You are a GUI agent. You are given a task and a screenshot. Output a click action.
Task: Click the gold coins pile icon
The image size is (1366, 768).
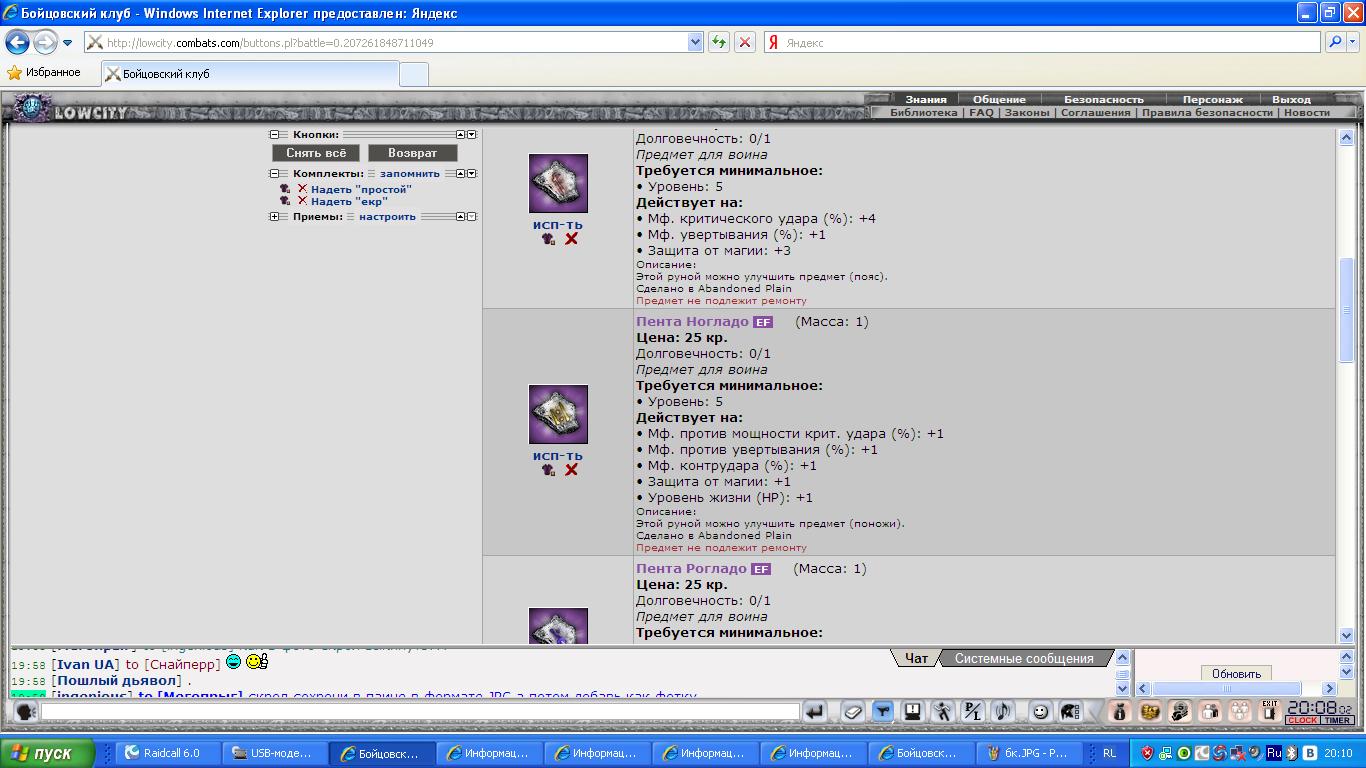coord(1150,712)
